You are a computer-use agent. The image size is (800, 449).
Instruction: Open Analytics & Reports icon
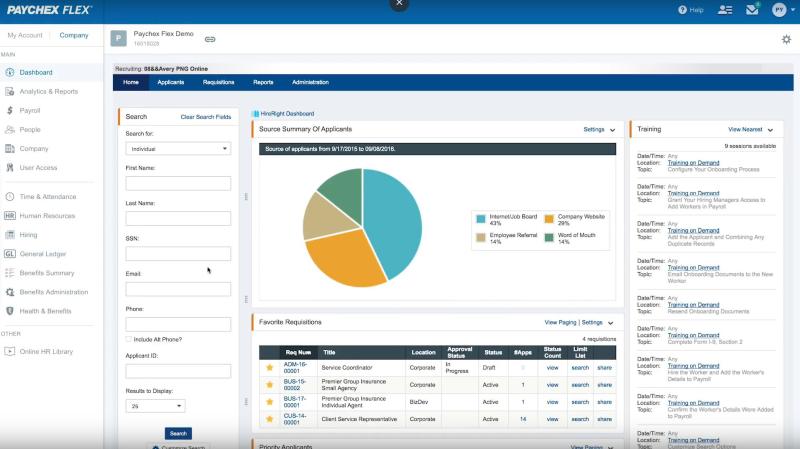(x=10, y=91)
